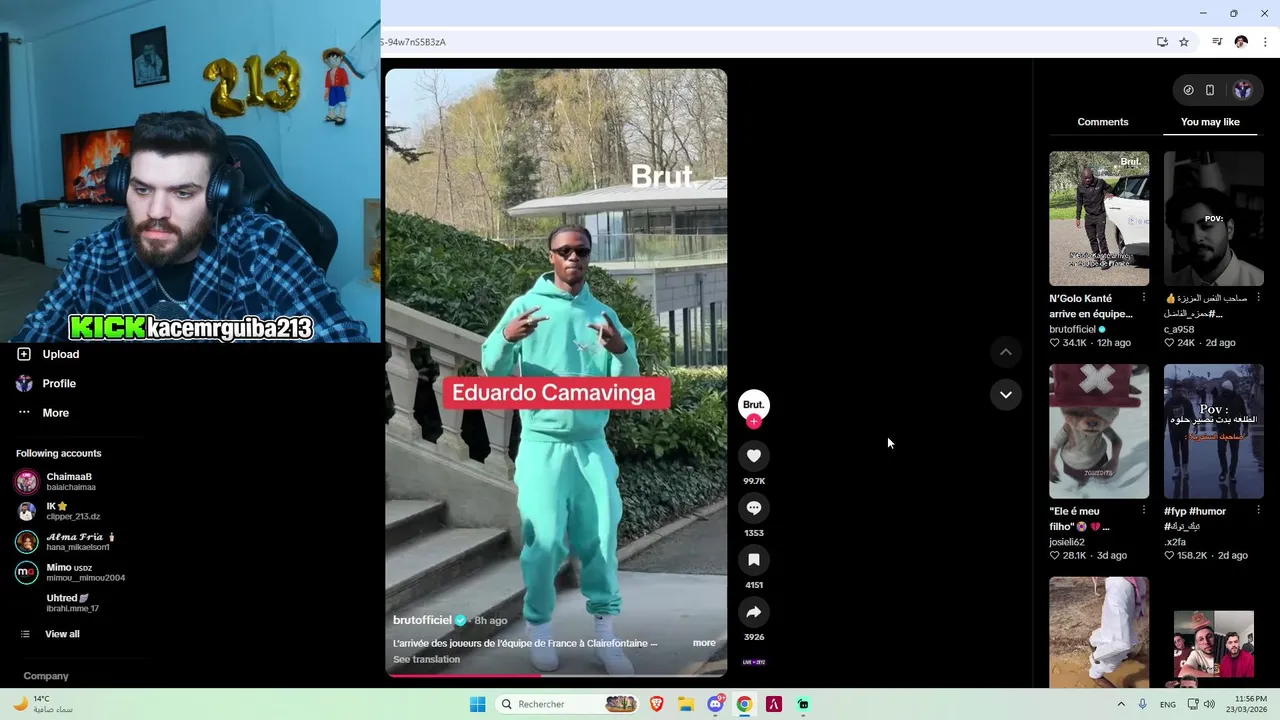Open the Brut author avatar beside the video
Image resolution: width=1280 pixels, height=720 pixels.
(754, 404)
